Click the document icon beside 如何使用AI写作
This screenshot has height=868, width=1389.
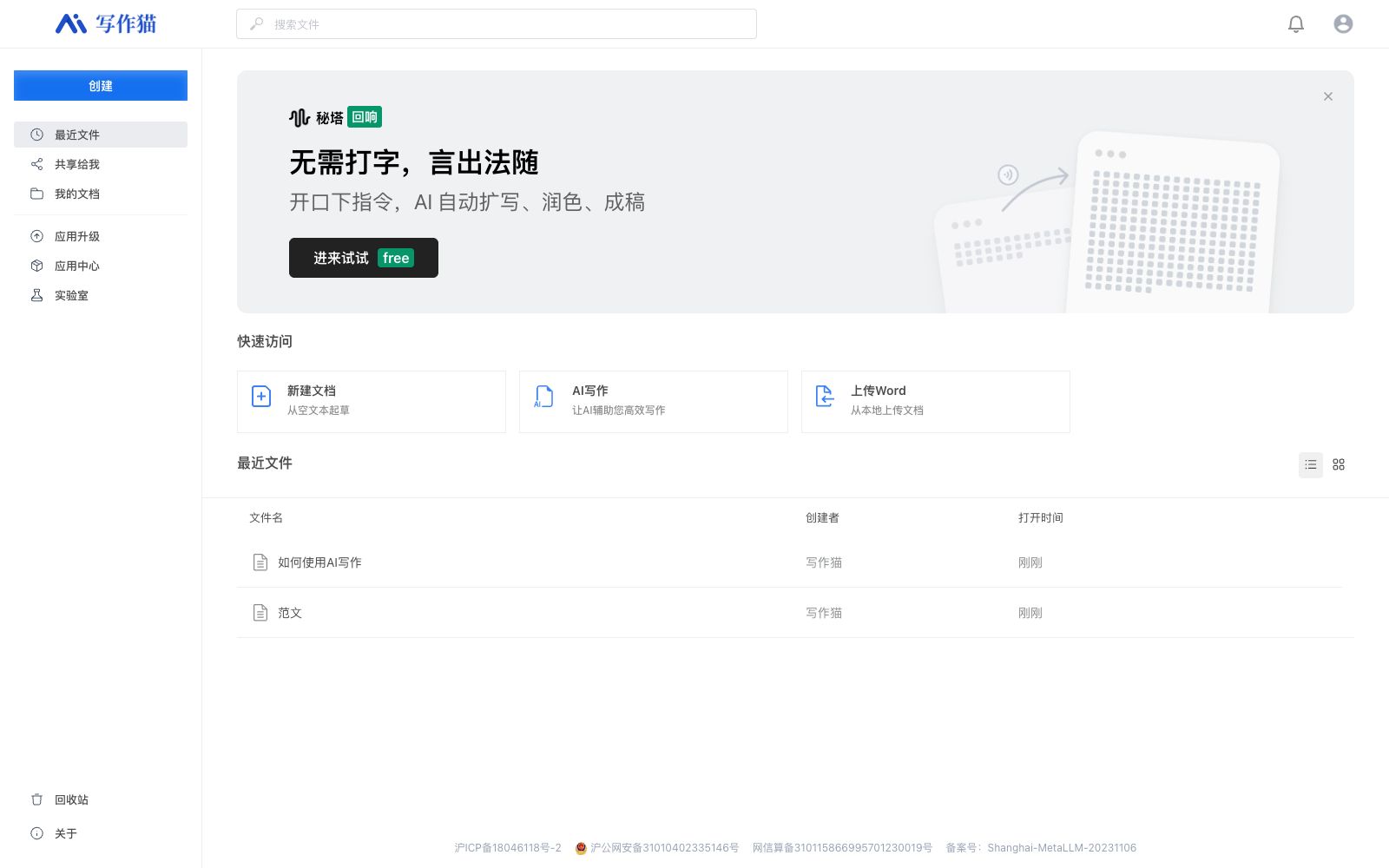(260, 562)
